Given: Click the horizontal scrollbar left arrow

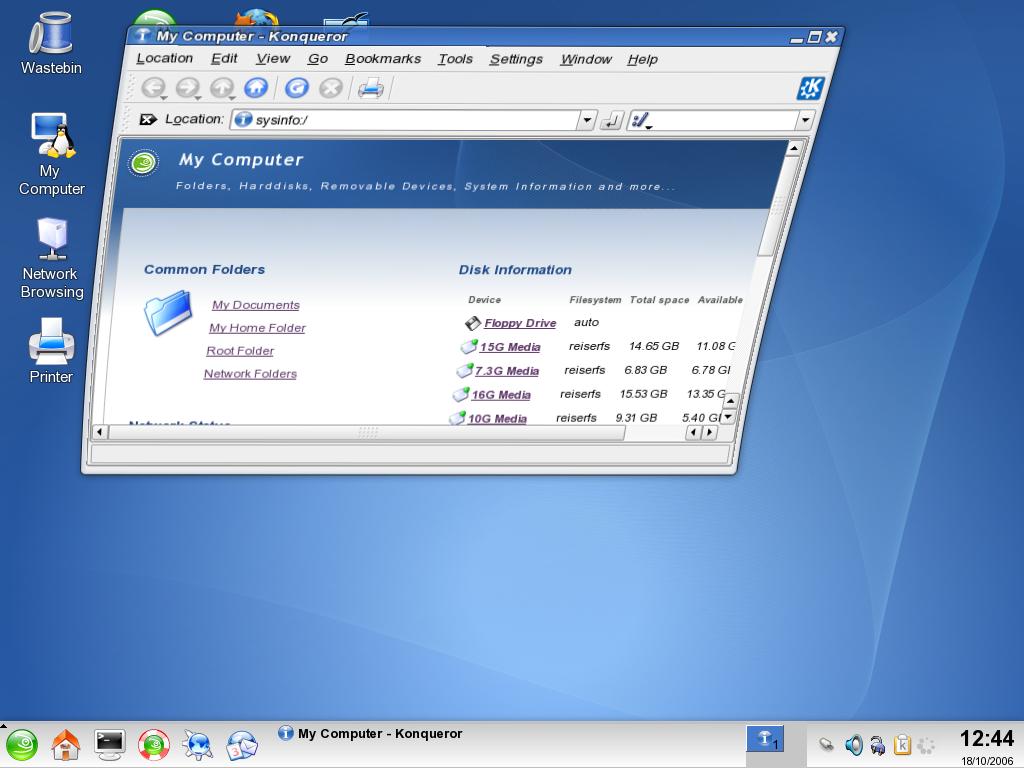Looking at the screenshot, I should [100, 432].
